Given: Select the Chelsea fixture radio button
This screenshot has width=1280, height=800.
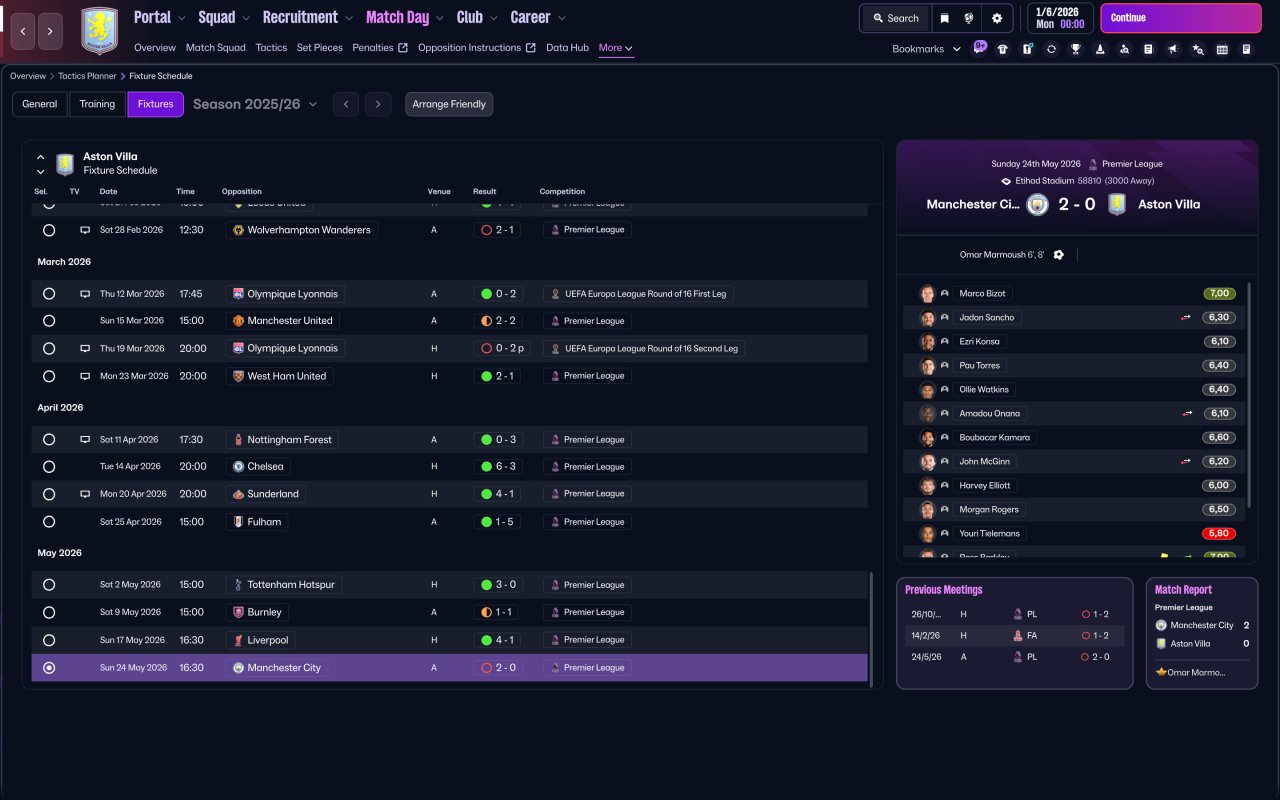Looking at the screenshot, I should coord(49,467).
